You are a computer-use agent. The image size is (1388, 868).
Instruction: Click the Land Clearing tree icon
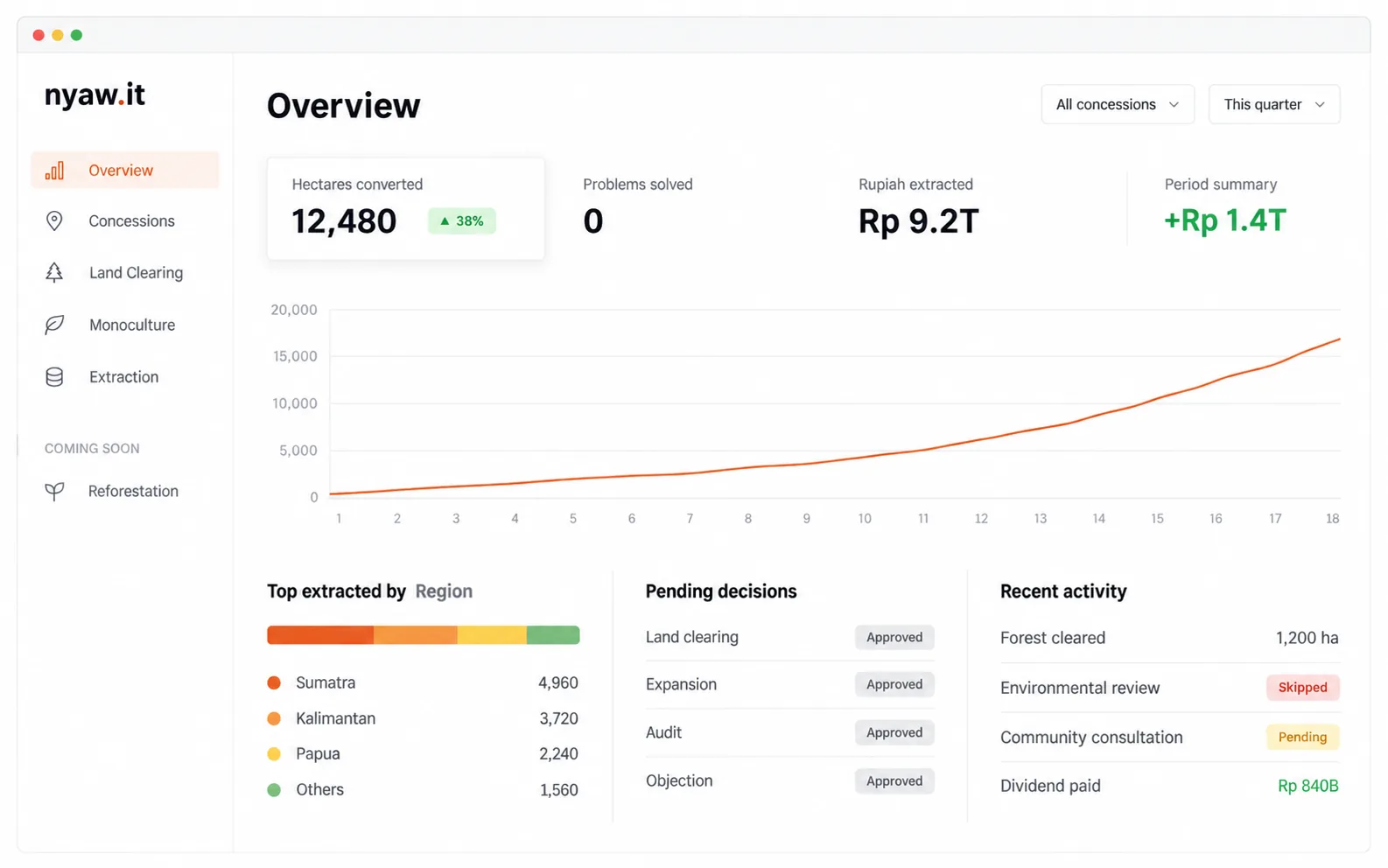coord(54,272)
